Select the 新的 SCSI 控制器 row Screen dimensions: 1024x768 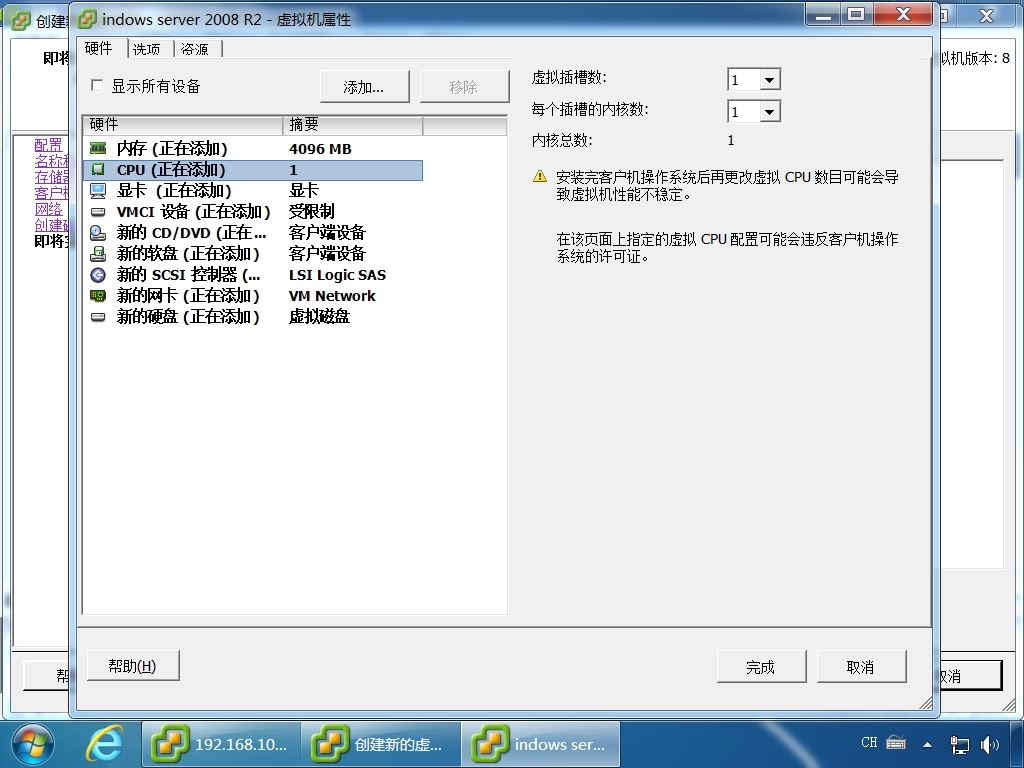tap(253, 275)
